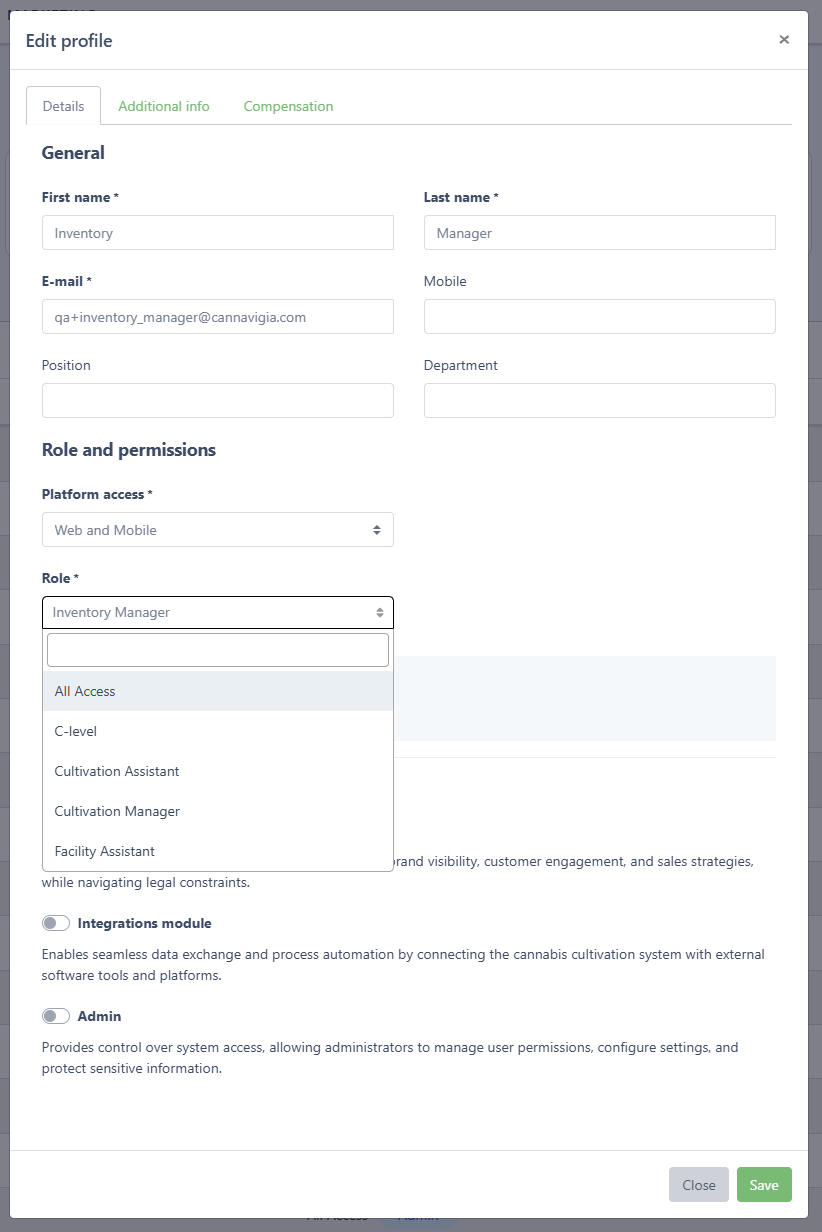The image size is (822, 1232).
Task: Click the Mobile input field
Action: (x=600, y=317)
